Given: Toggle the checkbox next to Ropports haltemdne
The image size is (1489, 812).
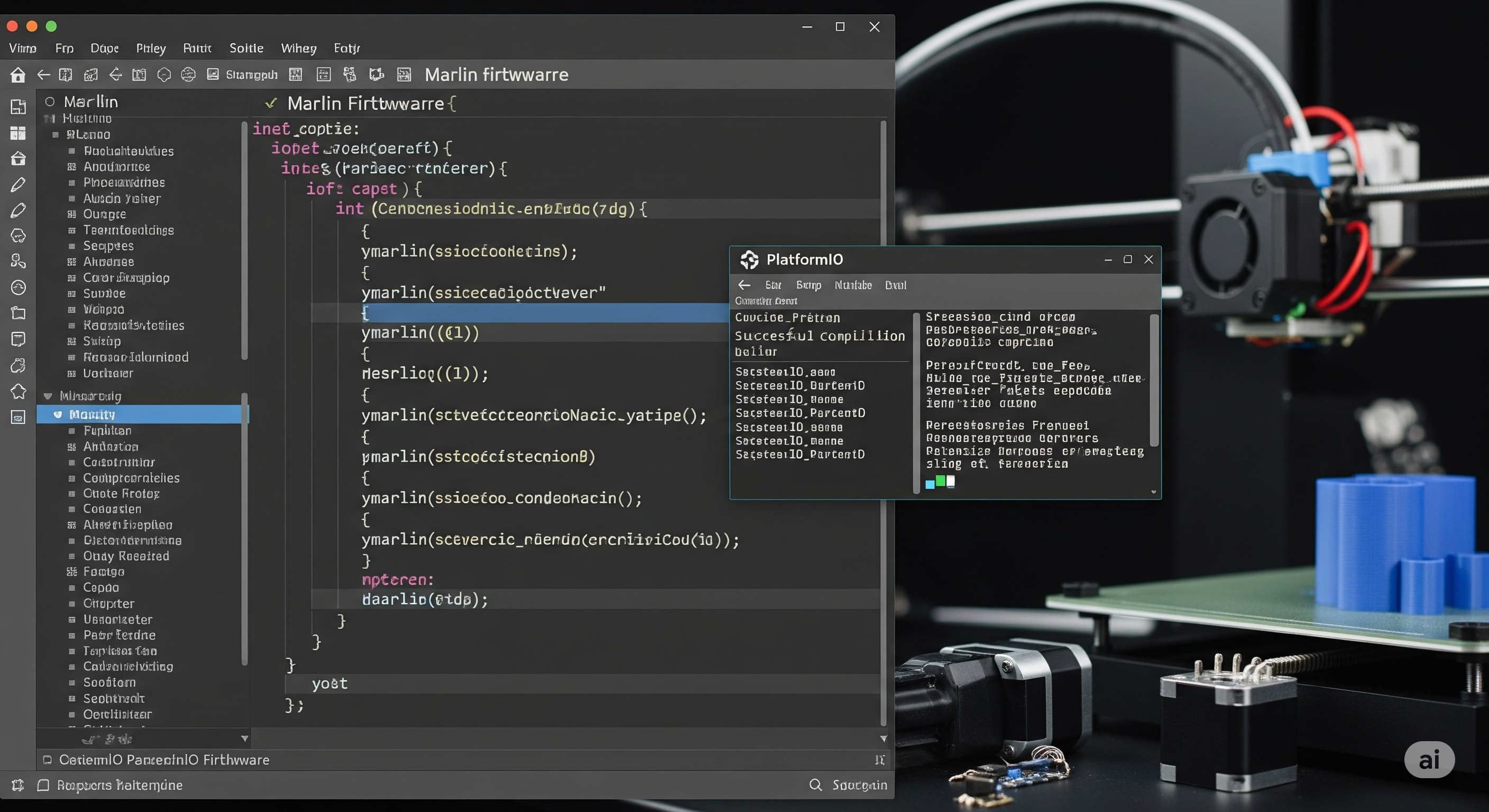Looking at the screenshot, I should point(43,785).
